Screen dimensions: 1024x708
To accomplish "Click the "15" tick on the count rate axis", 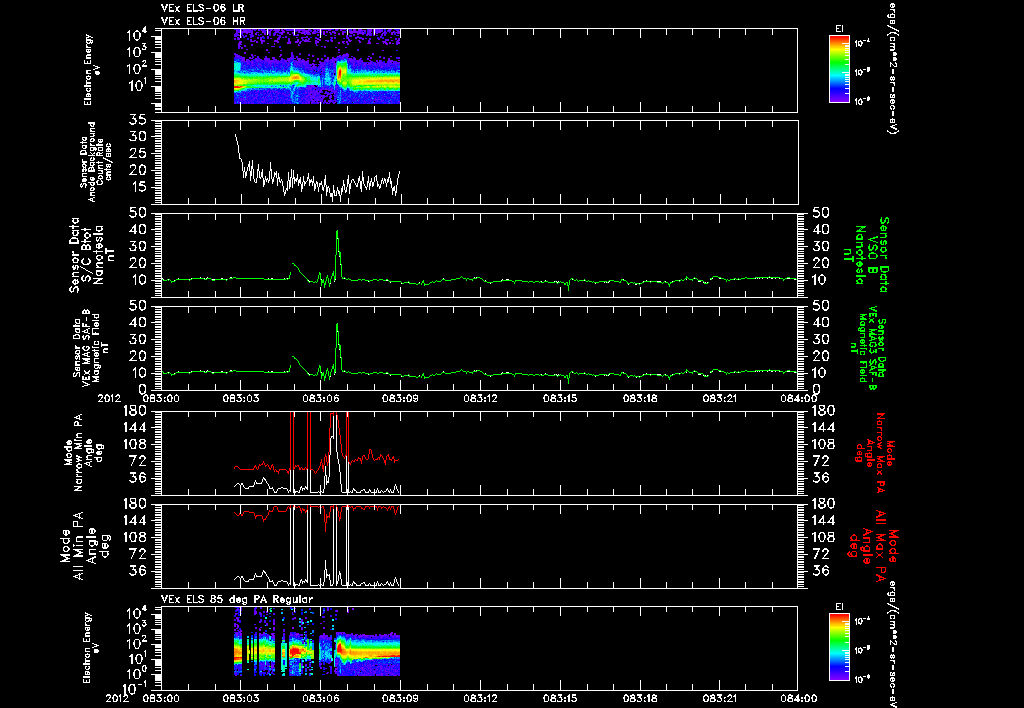I will (x=137, y=187).
